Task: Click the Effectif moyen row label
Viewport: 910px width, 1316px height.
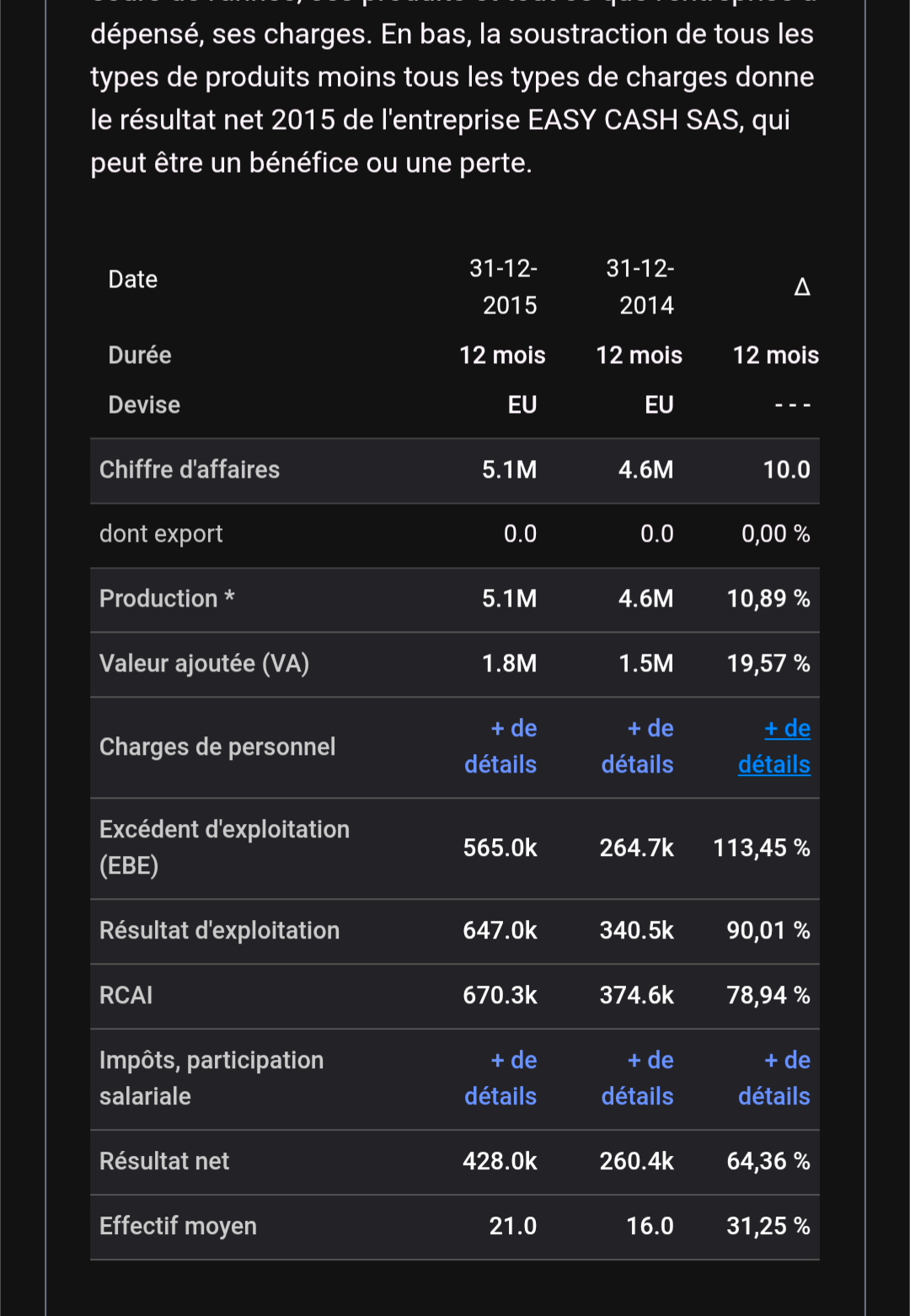Action: (x=178, y=1226)
